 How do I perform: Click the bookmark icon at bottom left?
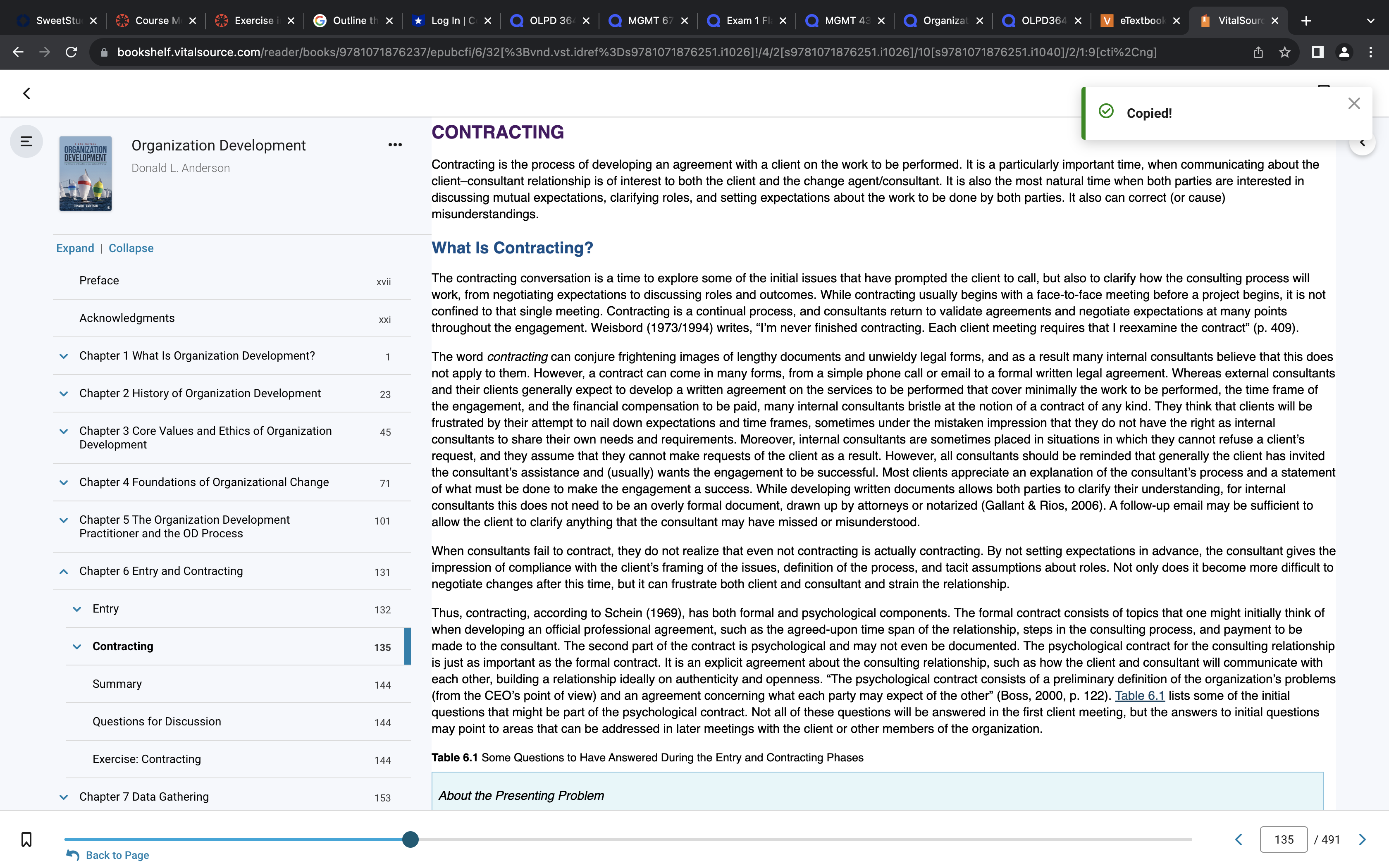26,839
